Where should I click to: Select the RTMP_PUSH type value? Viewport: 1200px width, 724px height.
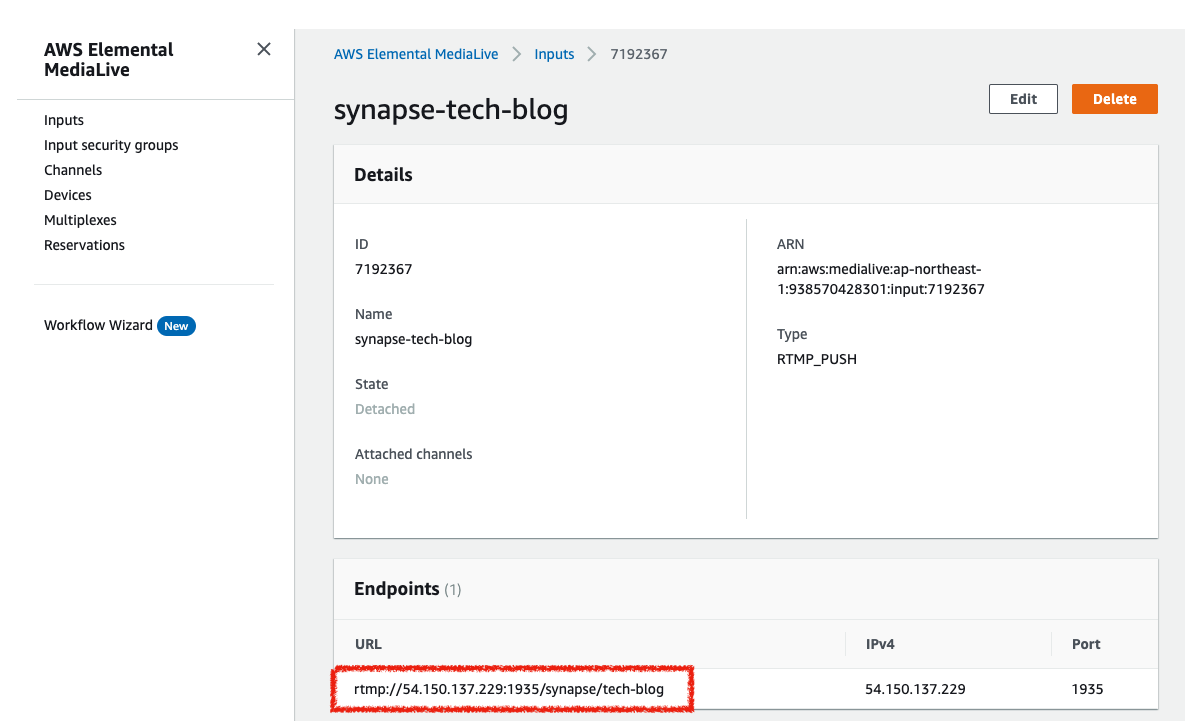[x=817, y=359]
